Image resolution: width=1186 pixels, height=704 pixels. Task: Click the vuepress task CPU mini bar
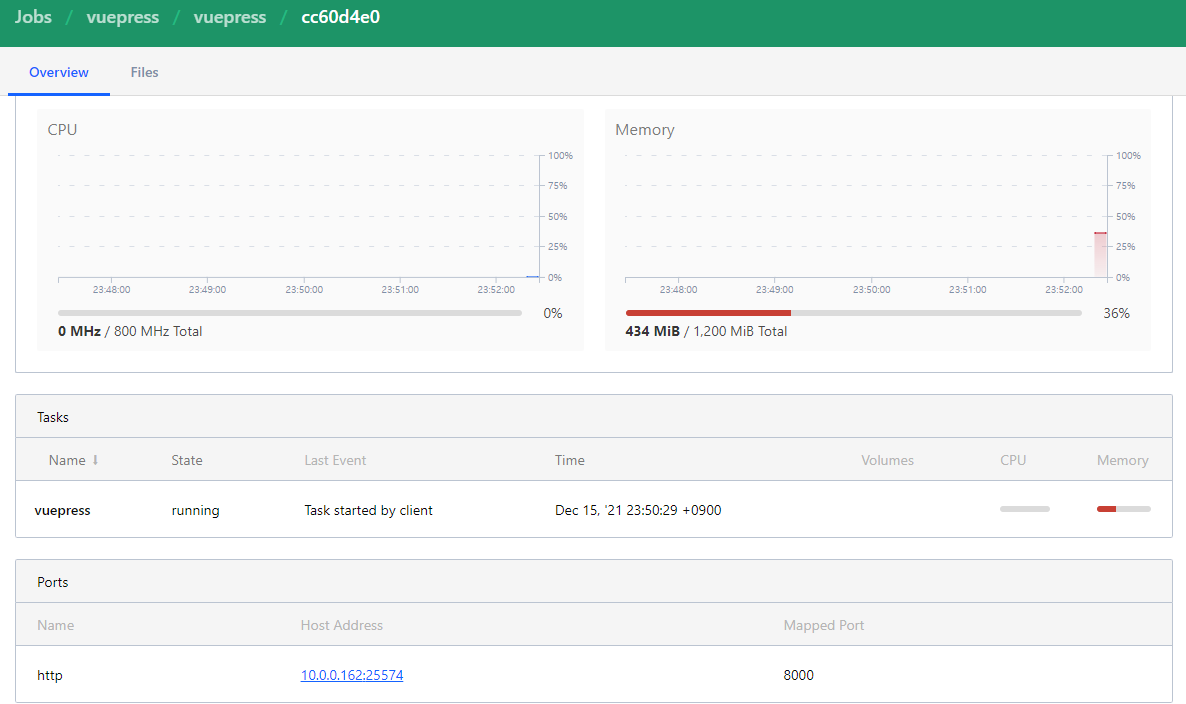[1025, 509]
